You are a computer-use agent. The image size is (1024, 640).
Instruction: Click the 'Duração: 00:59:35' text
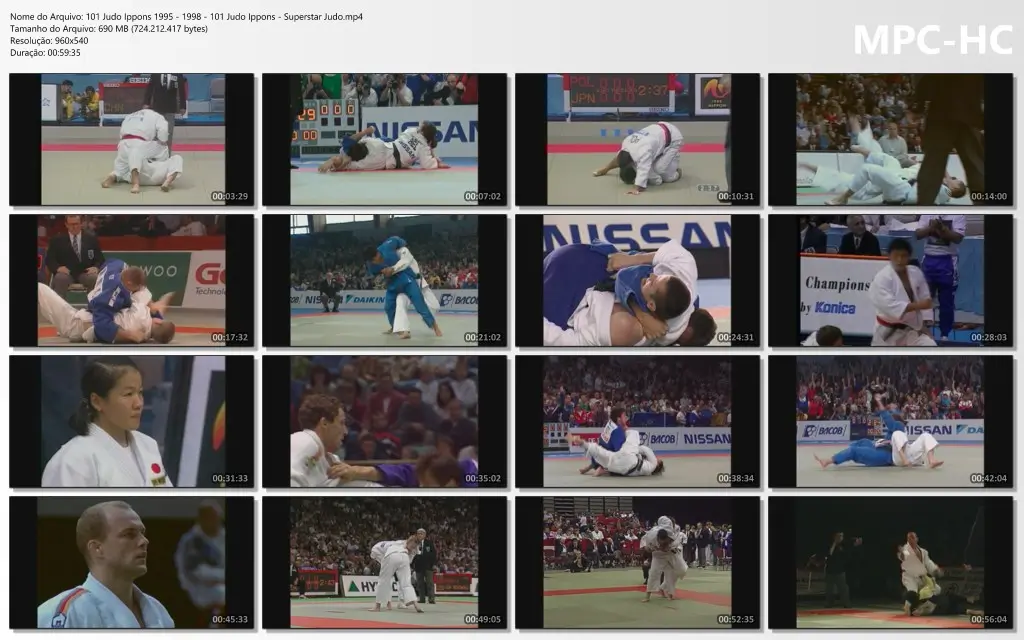coord(45,53)
